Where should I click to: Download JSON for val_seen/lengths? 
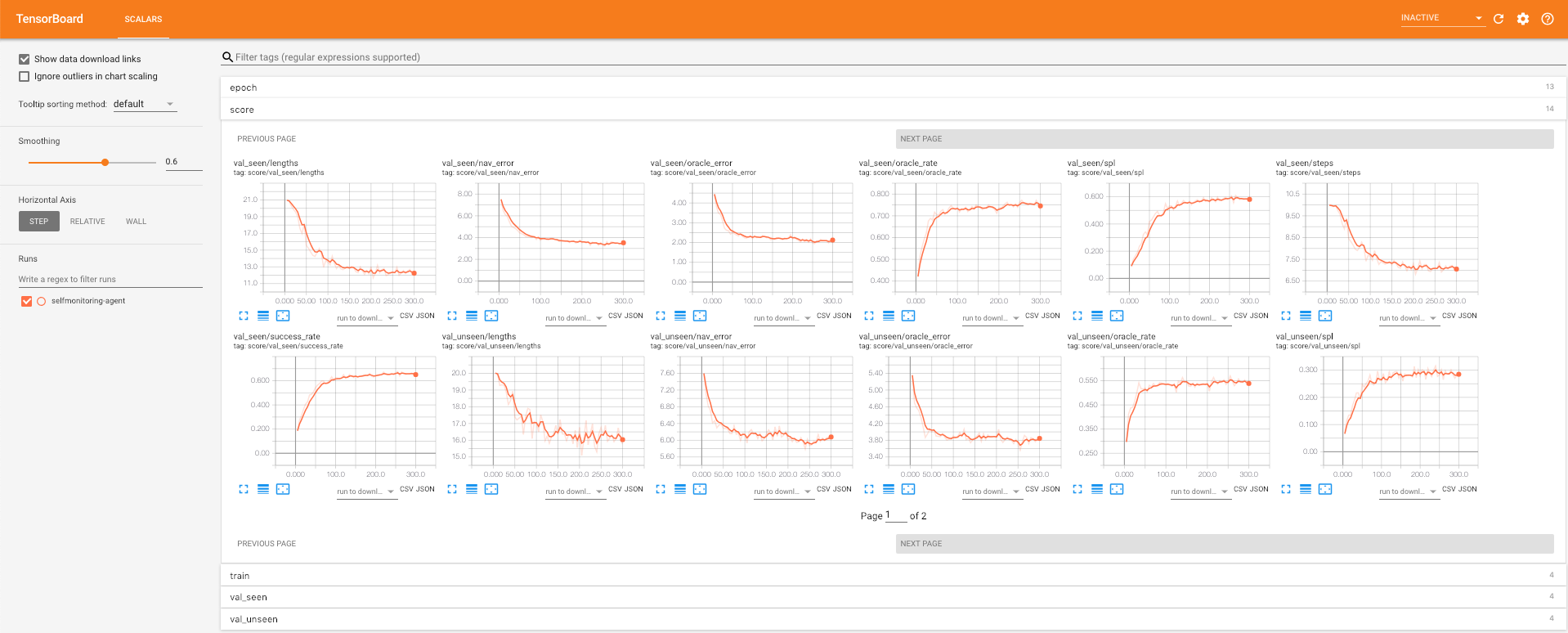coord(426,316)
